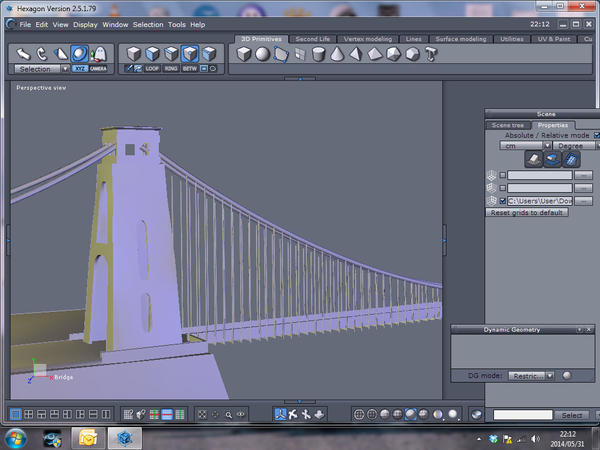600x450 pixels.
Task: Create 3D text primitive
Action: [x=431, y=54]
